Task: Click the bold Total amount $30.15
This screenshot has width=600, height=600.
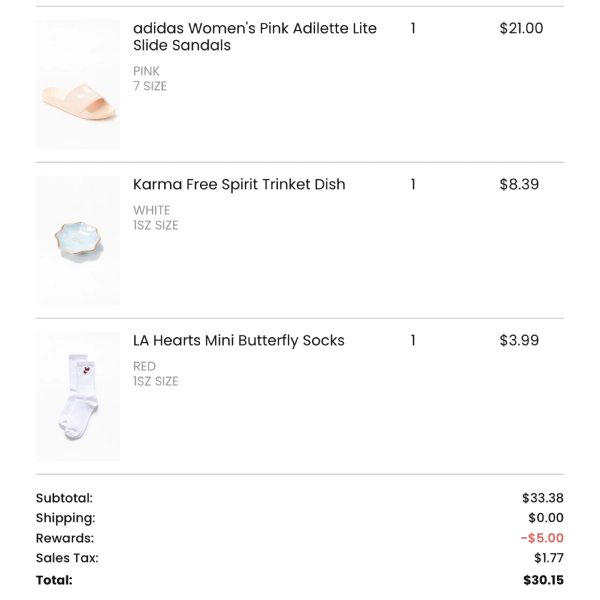Action: pyautogui.click(x=543, y=580)
